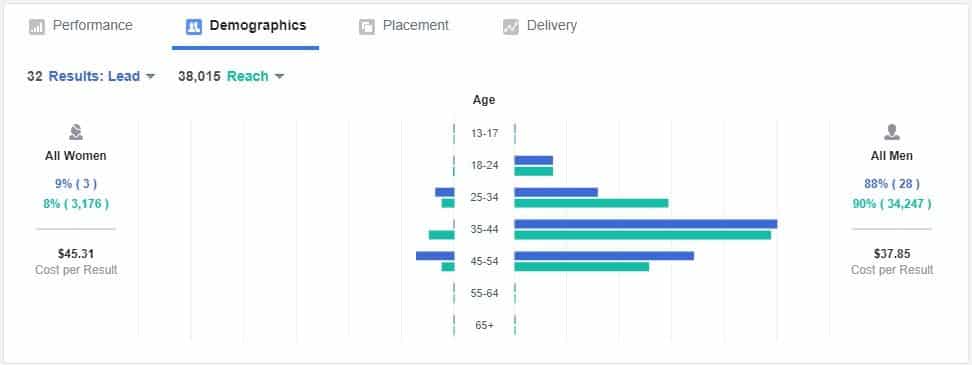Screen dimensions: 972x365
Task: Click men's 18-24 blue results bar
Action: click(x=534, y=160)
